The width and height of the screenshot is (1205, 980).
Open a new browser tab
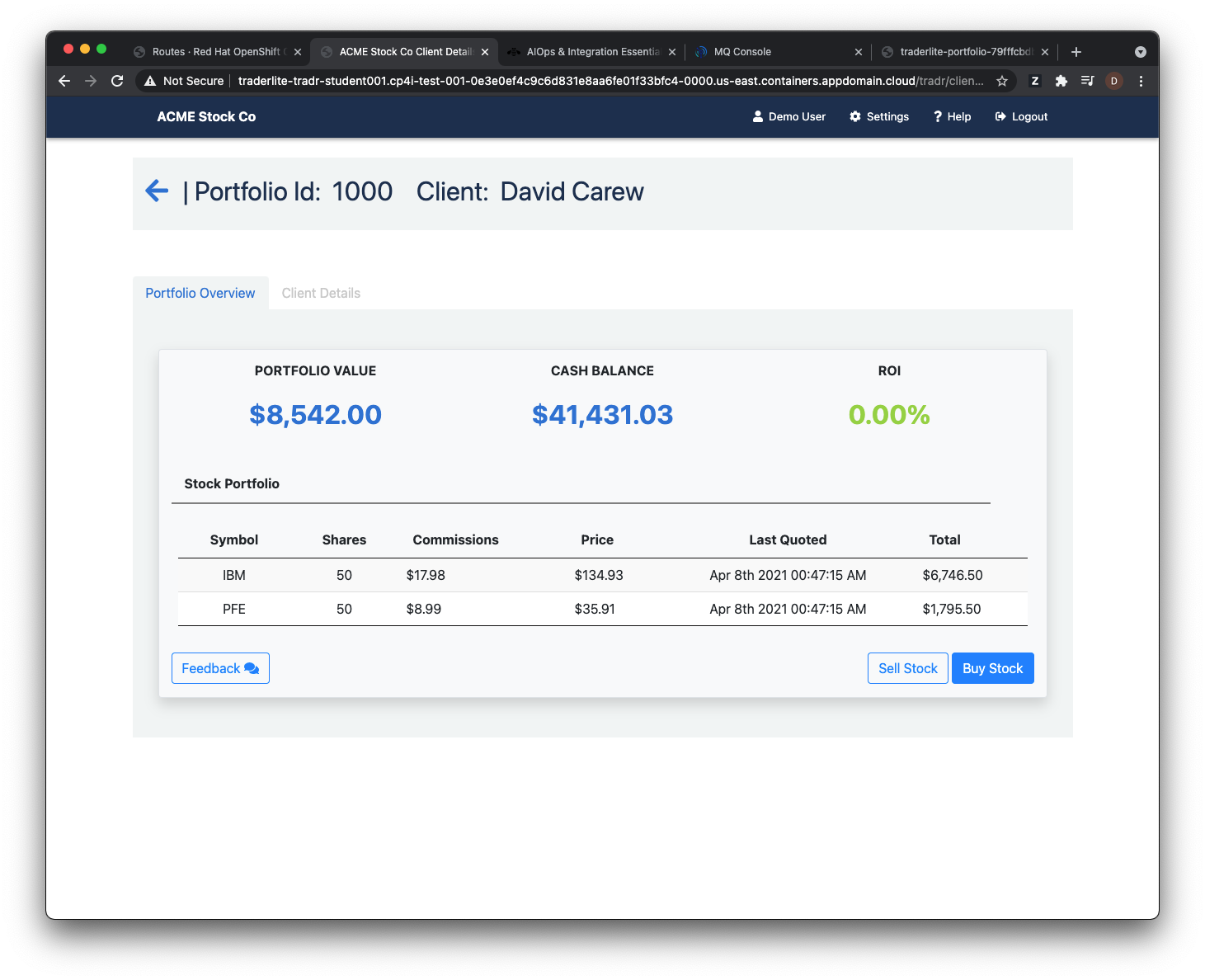(x=1076, y=52)
